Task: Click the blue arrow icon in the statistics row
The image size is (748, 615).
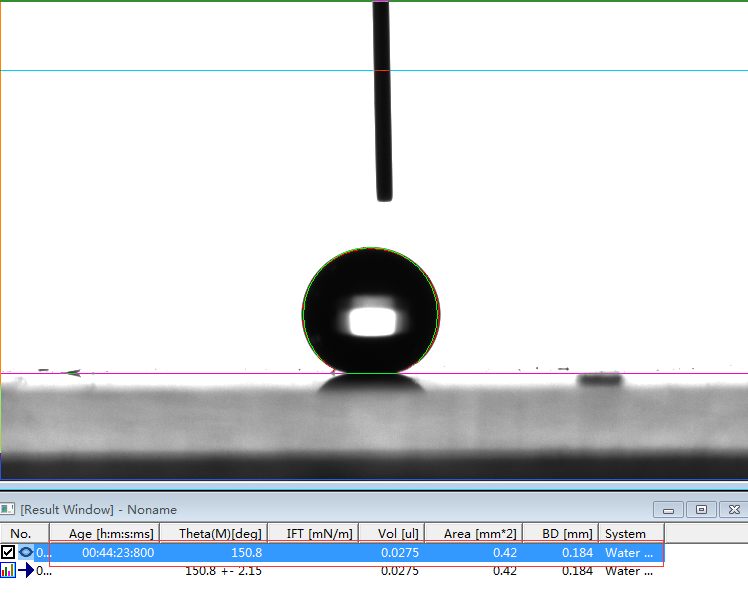Action: click(26, 571)
